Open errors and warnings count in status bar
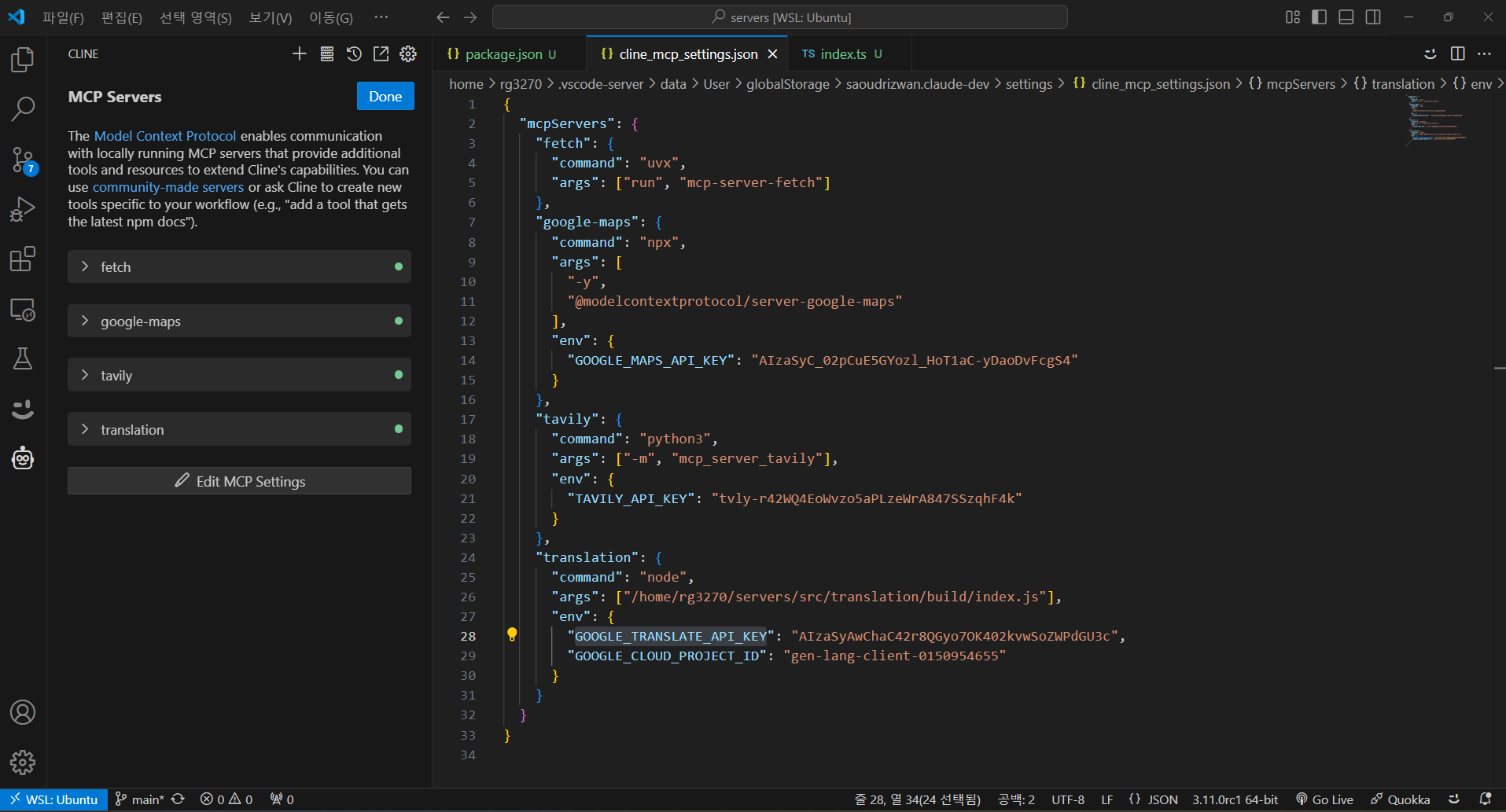Viewport: 1506px width, 812px height. click(x=226, y=799)
